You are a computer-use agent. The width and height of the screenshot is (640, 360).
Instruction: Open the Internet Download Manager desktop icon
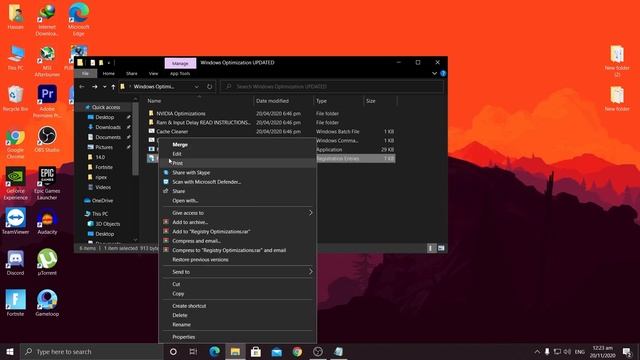(x=47, y=19)
